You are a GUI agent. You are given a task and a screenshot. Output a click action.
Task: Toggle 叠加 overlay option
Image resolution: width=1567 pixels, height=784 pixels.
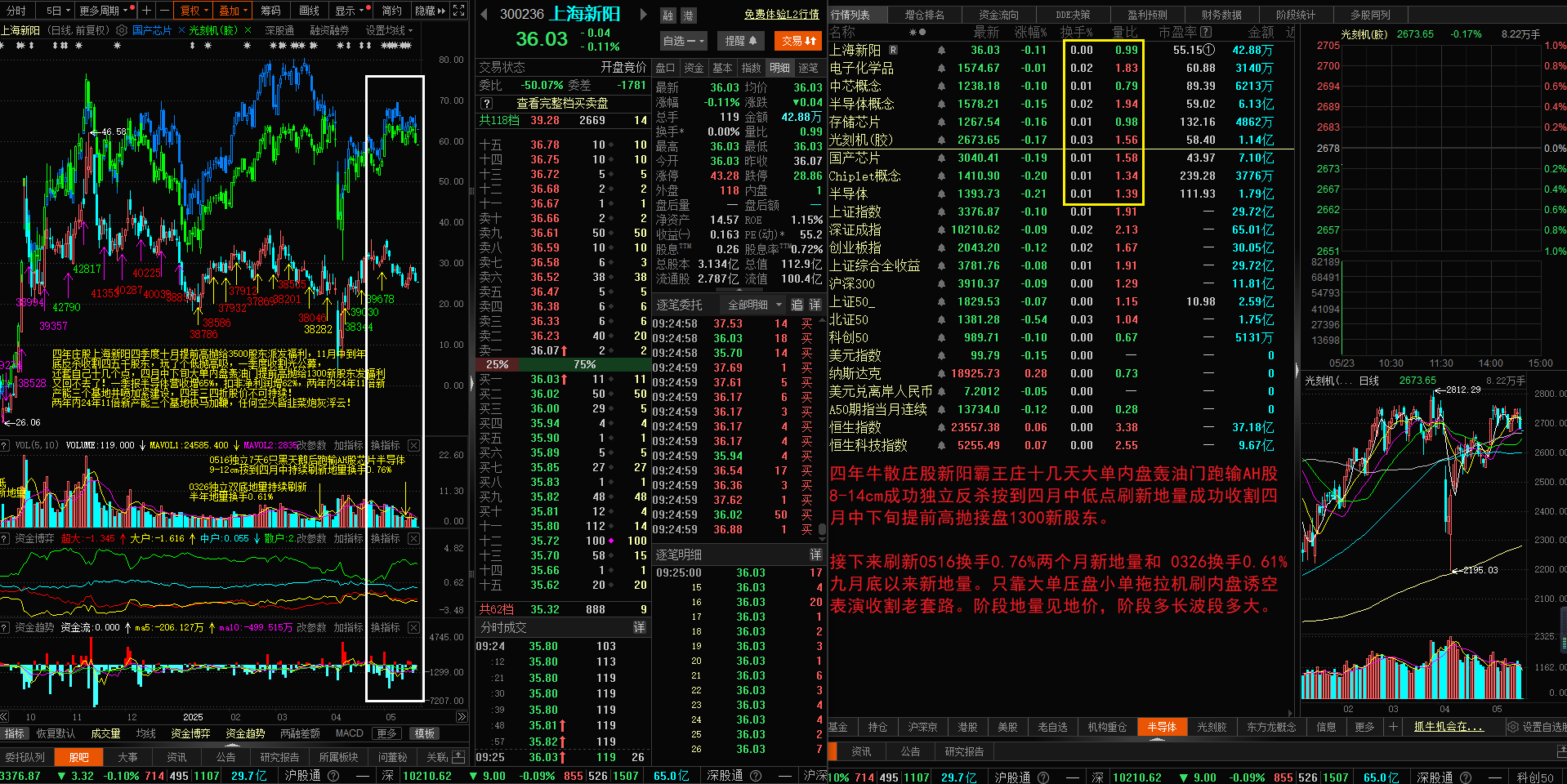[232, 11]
